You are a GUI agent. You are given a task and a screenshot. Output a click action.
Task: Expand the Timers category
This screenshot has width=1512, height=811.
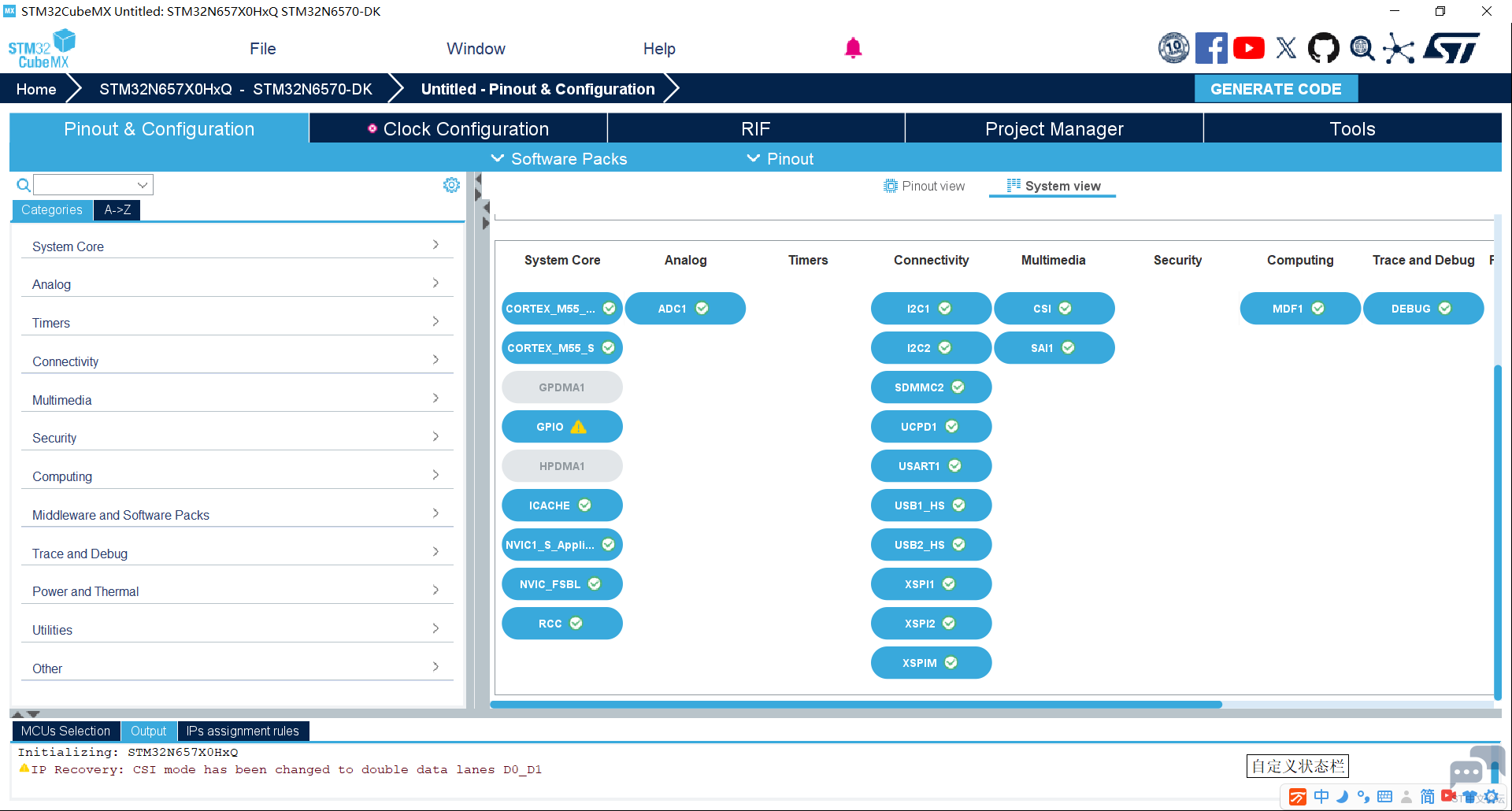tap(237, 323)
